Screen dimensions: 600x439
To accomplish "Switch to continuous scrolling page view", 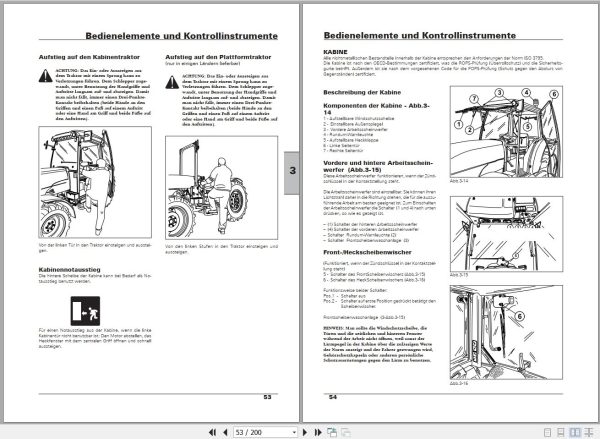I will 561,432.
